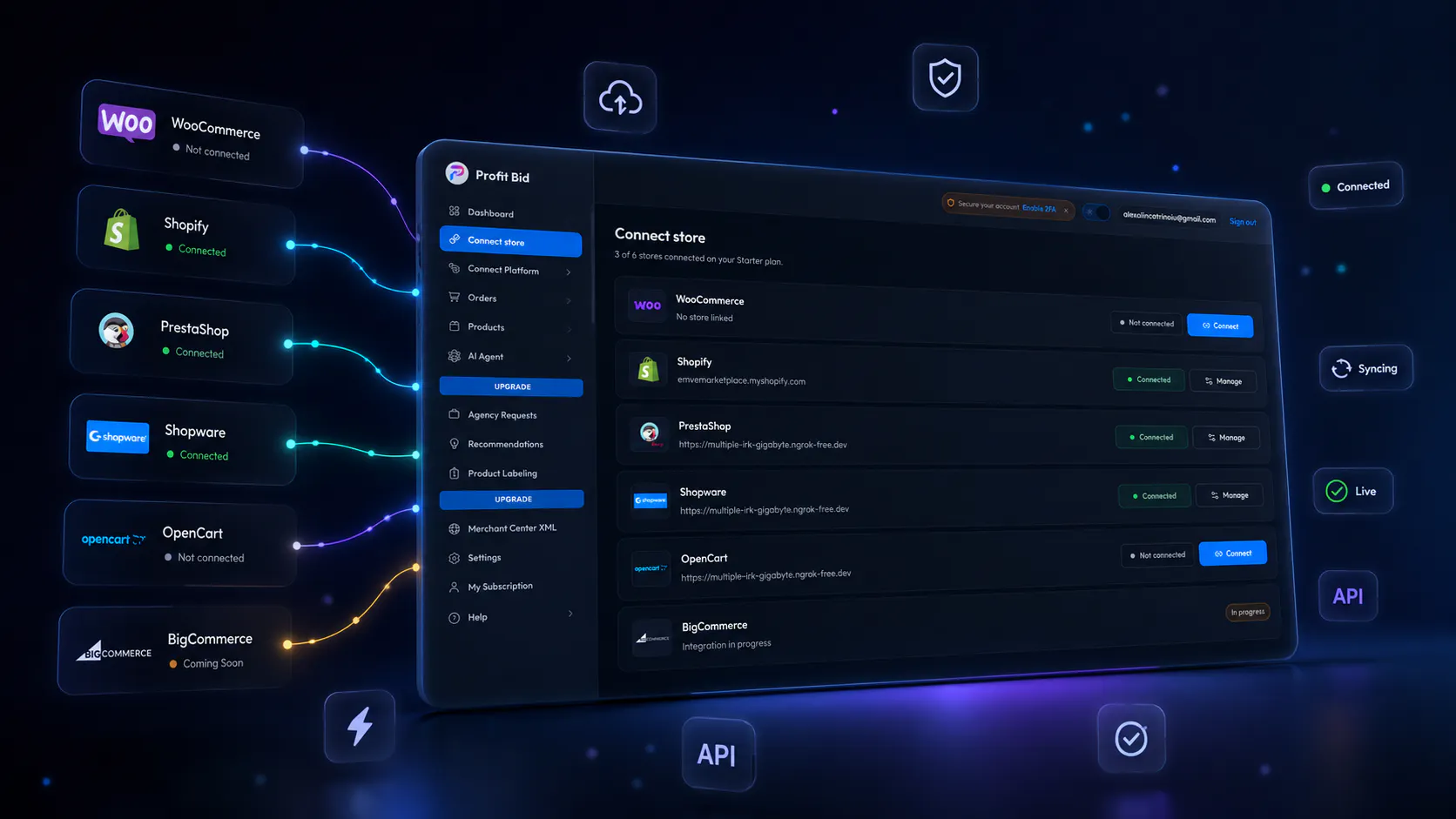Click UPGRADE button below AI Agent
This screenshot has height=819, width=1456.
[512, 386]
